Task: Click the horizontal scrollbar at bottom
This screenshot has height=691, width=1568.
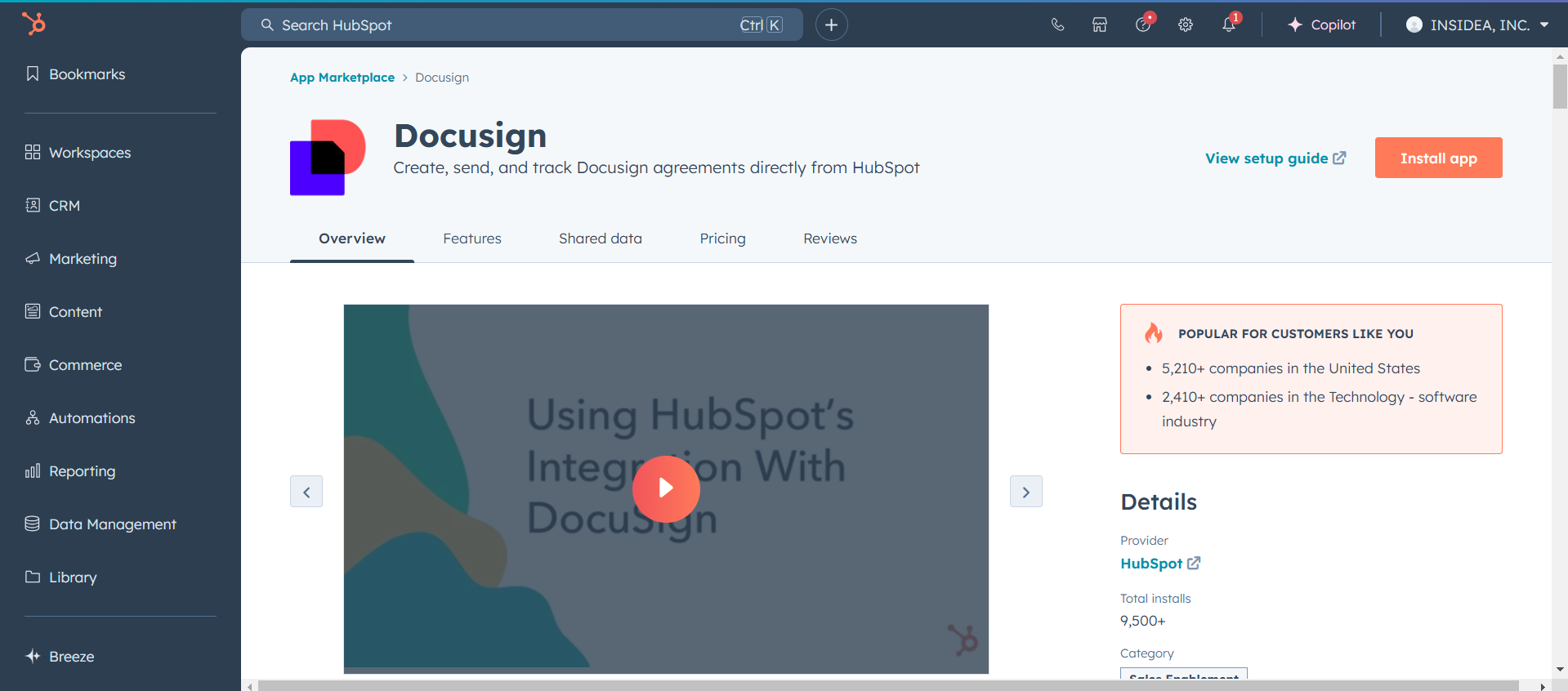Action: pos(888,686)
